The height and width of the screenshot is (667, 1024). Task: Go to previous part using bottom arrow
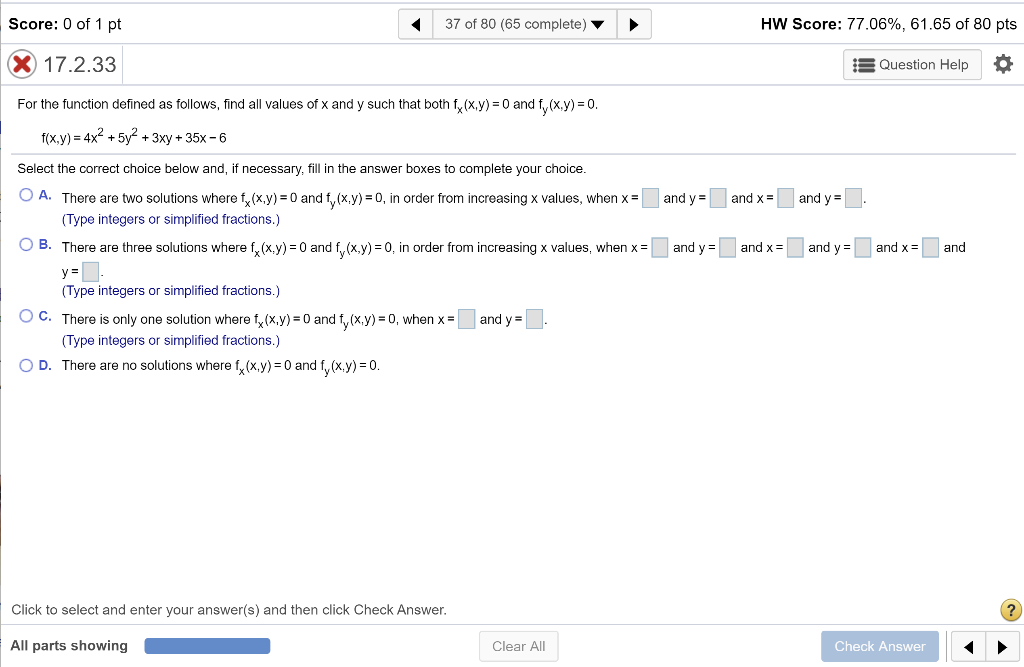(968, 647)
